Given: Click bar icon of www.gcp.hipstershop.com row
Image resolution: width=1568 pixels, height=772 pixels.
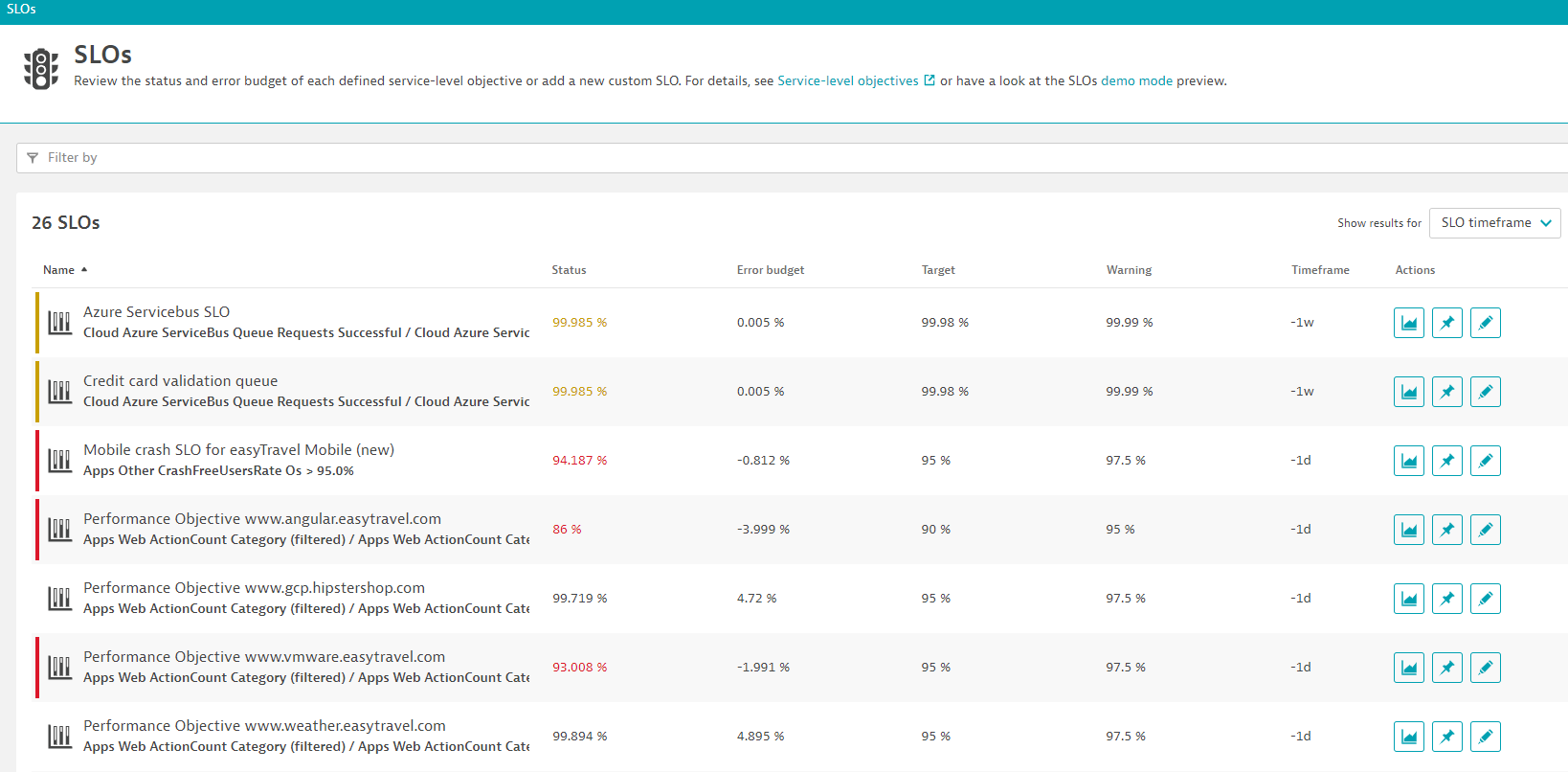Looking at the screenshot, I should click(60, 599).
